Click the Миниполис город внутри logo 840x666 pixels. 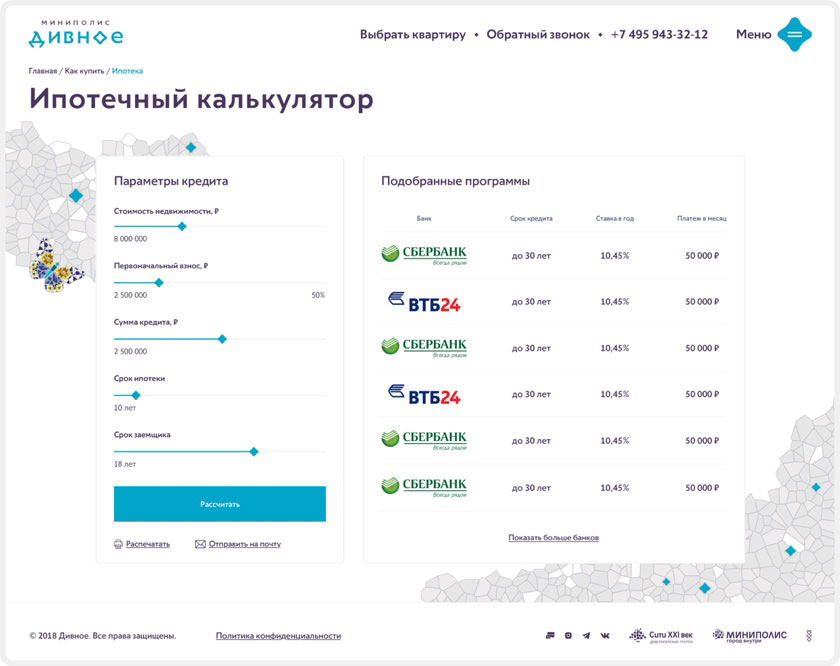pos(749,635)
